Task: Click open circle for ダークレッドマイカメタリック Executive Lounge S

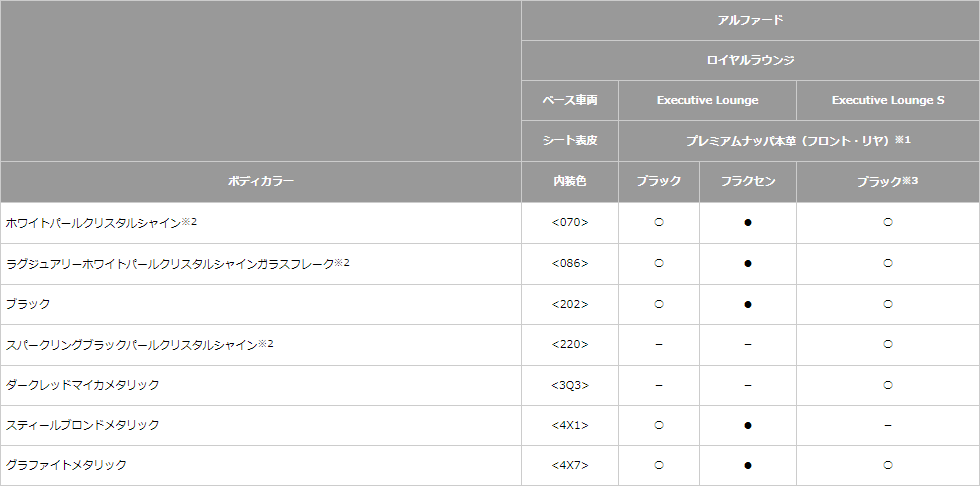Action: coord(888,385)
